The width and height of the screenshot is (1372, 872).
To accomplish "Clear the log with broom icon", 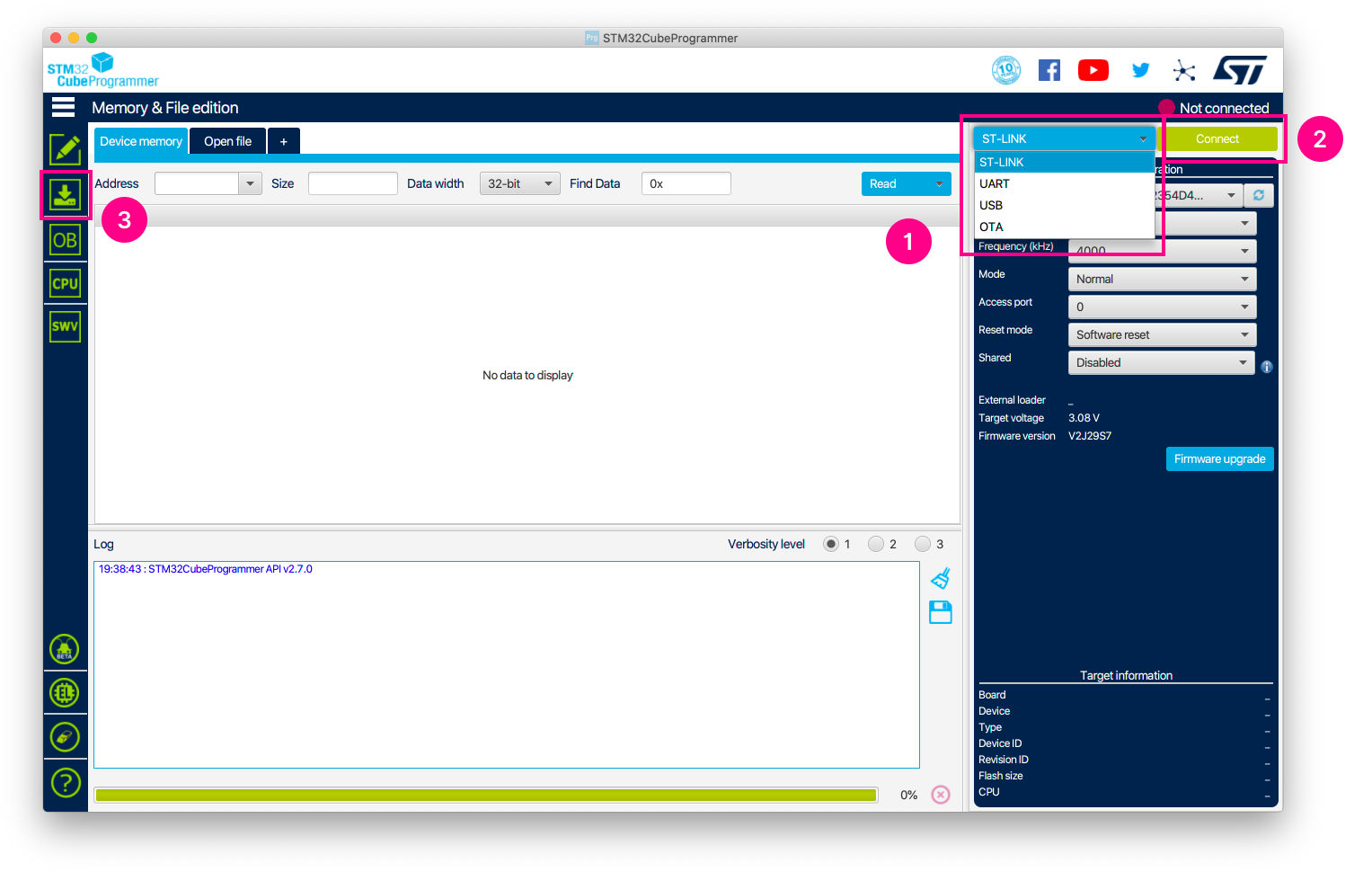I will tap(941, 578).
